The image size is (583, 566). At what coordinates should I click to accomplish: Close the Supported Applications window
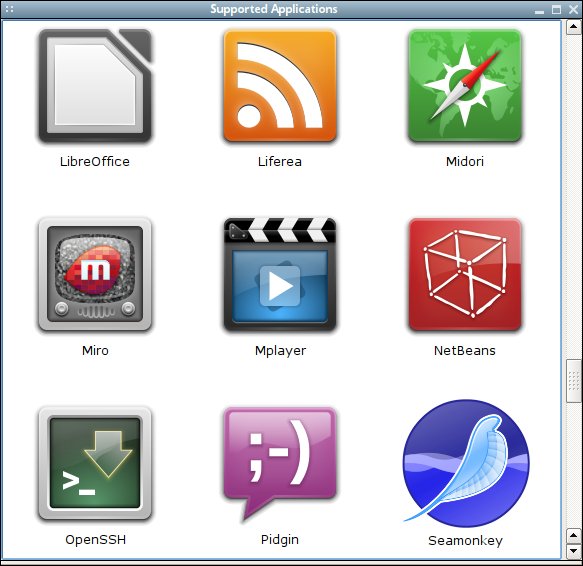(x=574, y=9)
